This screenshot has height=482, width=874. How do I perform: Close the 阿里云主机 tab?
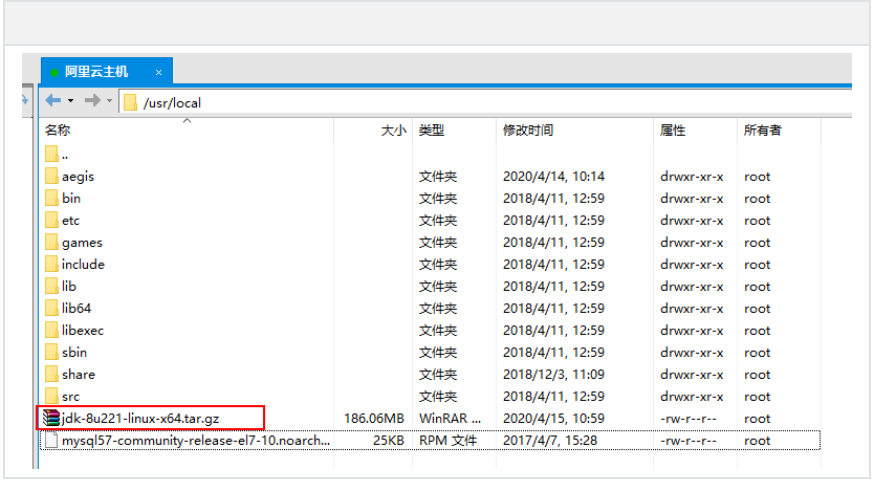click(159, 72)
